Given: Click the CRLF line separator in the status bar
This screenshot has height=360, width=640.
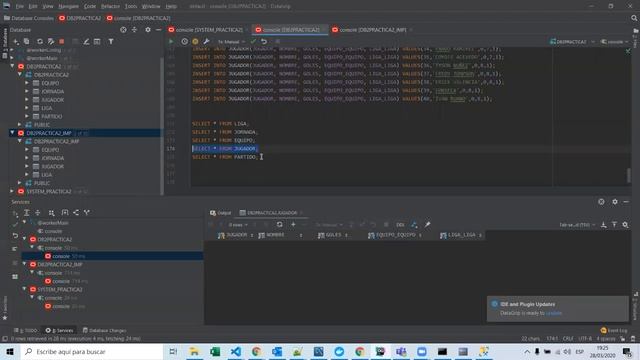Looking at the screenshot, I should click(x=568, y=339).
